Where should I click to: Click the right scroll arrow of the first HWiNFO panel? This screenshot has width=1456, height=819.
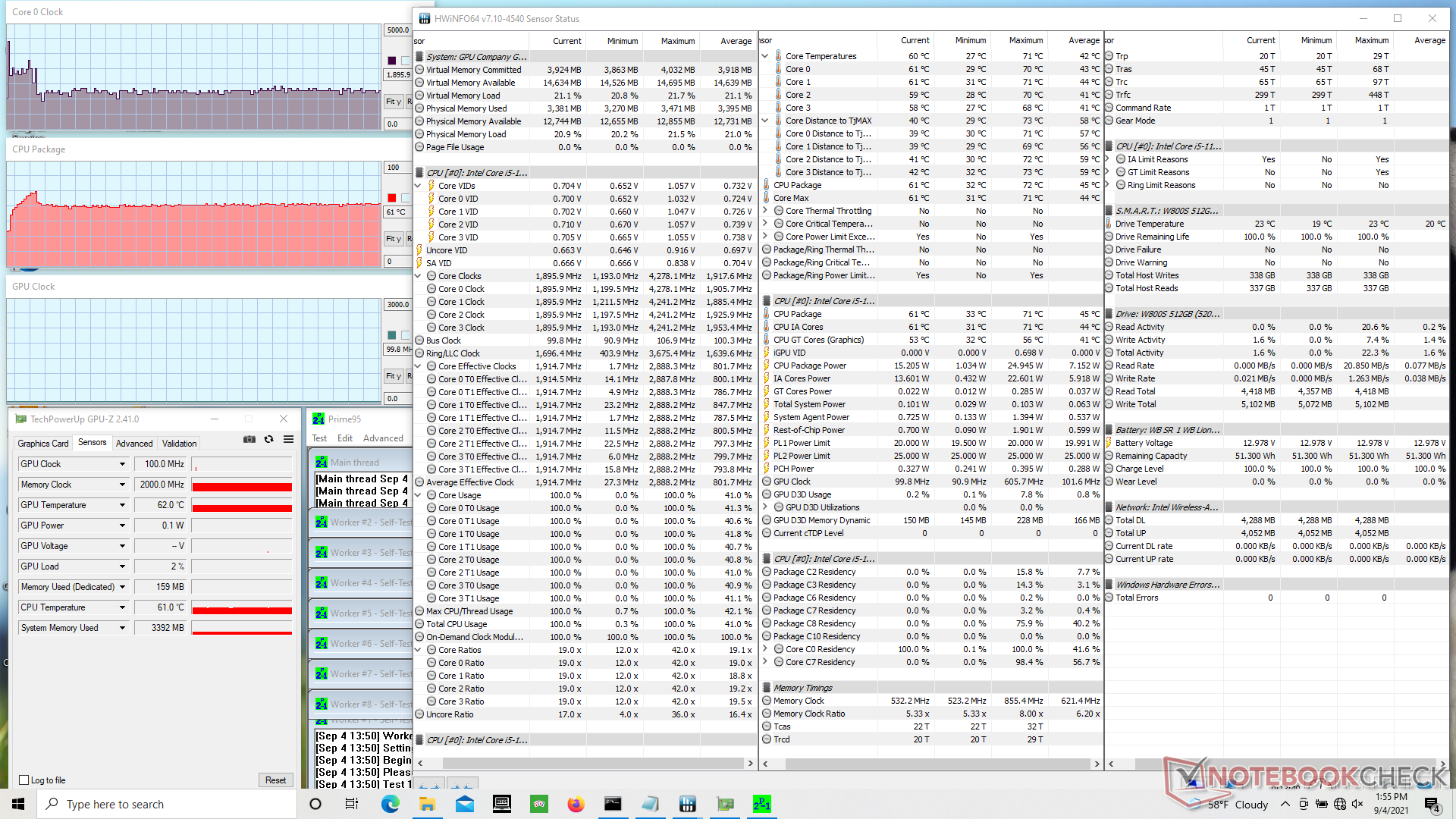751,763
